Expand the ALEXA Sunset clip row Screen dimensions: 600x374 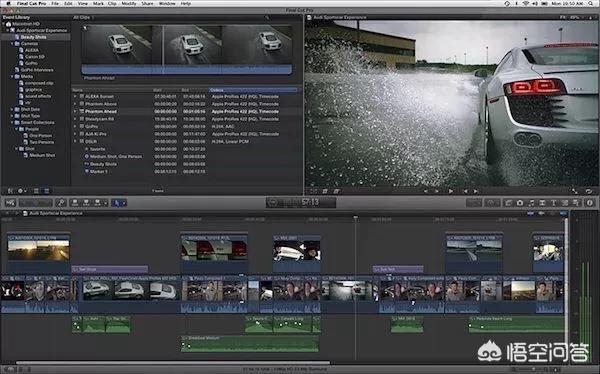click(75, 96)
